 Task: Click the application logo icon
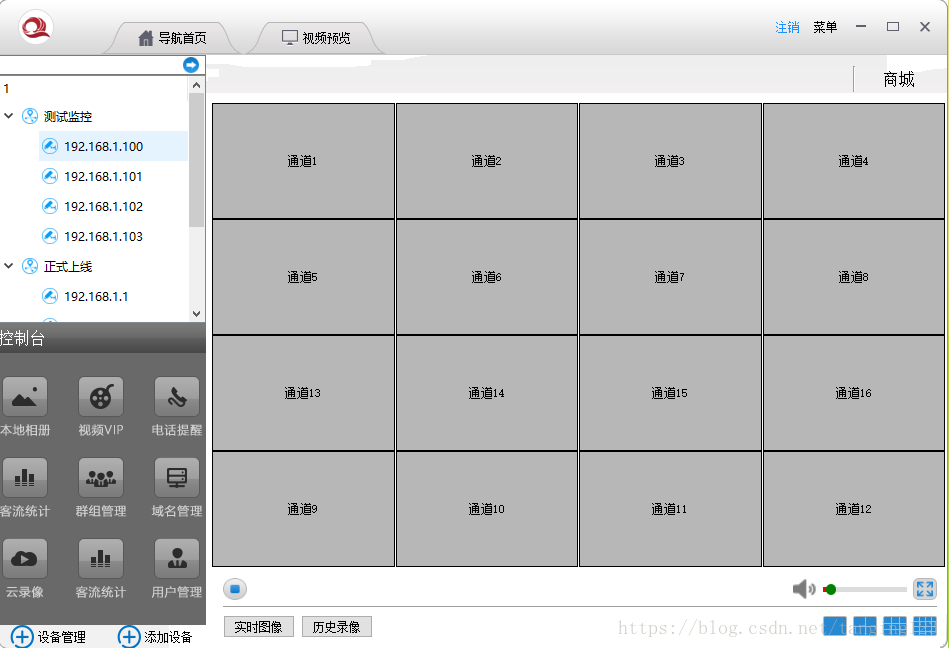point(36,27)
